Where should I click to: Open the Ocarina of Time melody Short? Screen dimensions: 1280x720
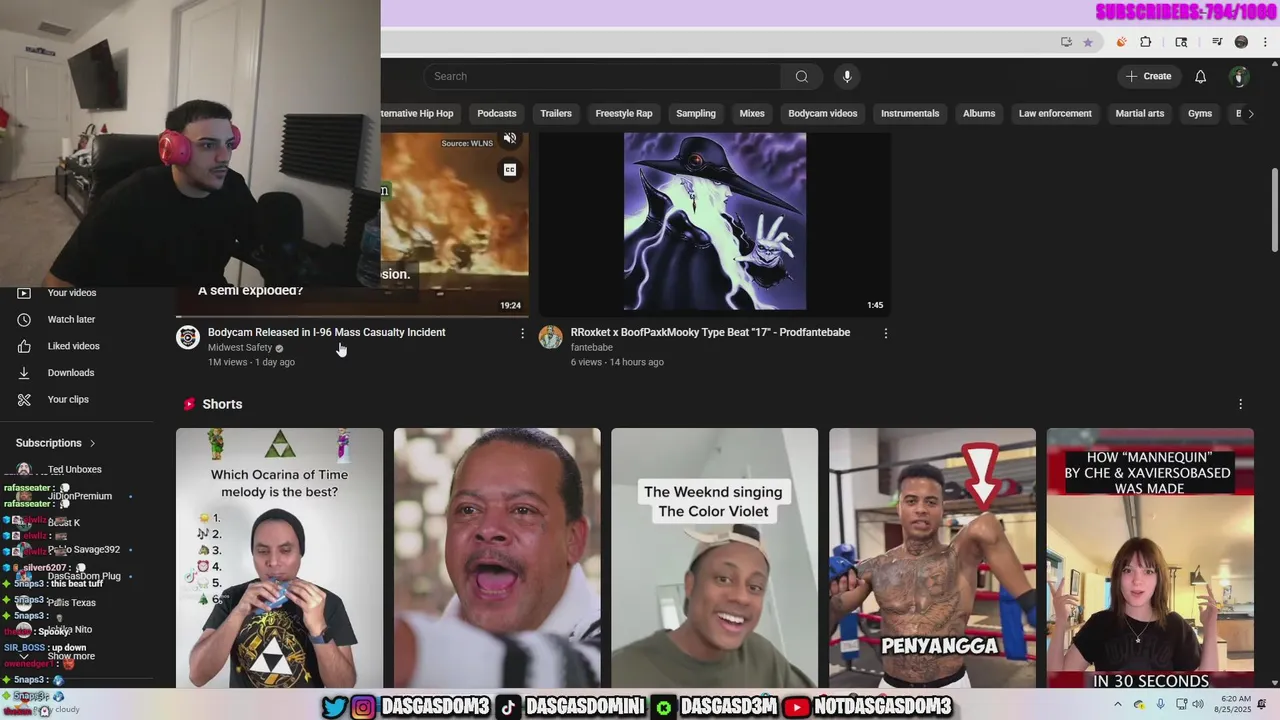pos(279,558)
